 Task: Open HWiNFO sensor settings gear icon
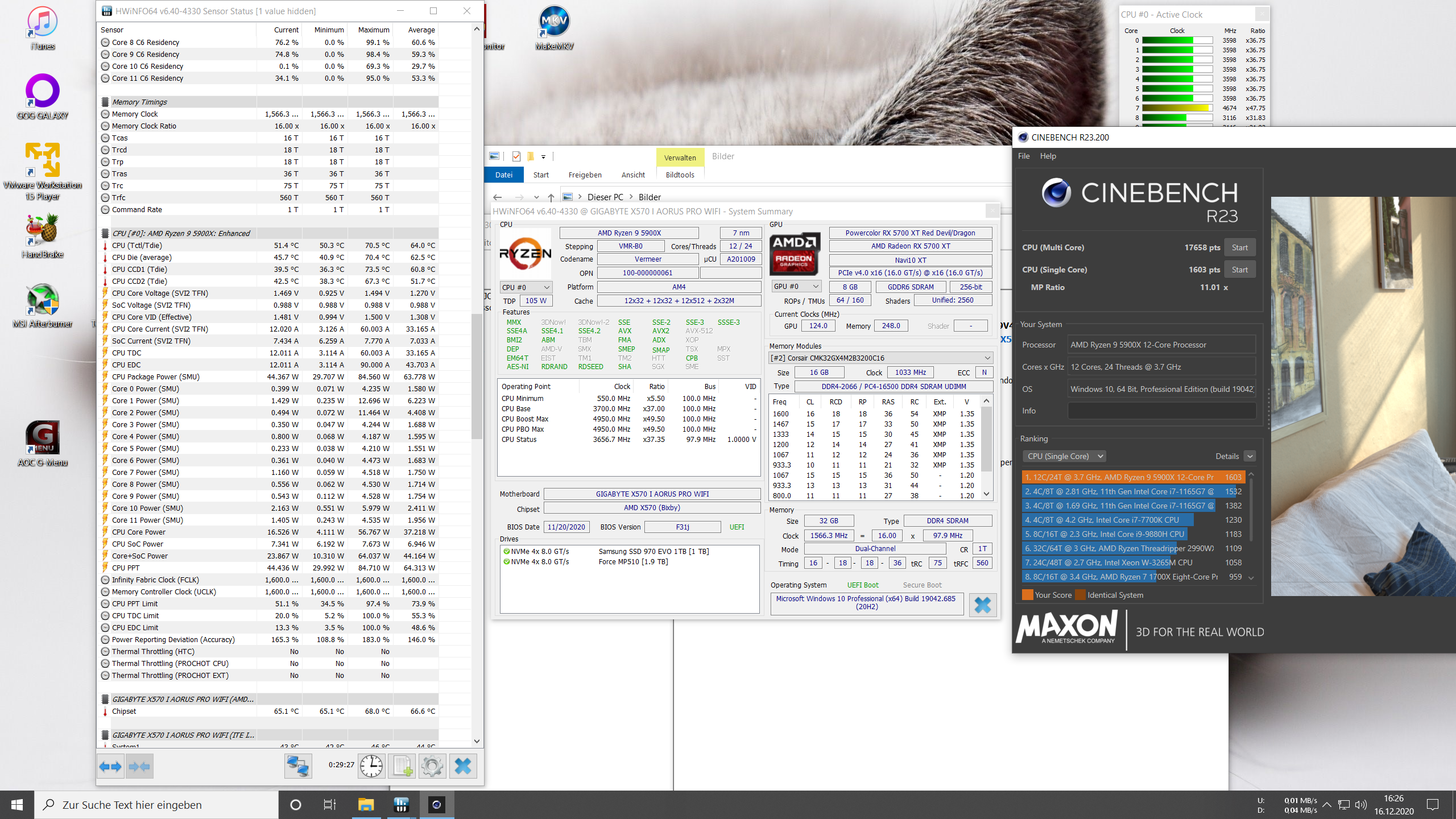click(x=432, y=766)
